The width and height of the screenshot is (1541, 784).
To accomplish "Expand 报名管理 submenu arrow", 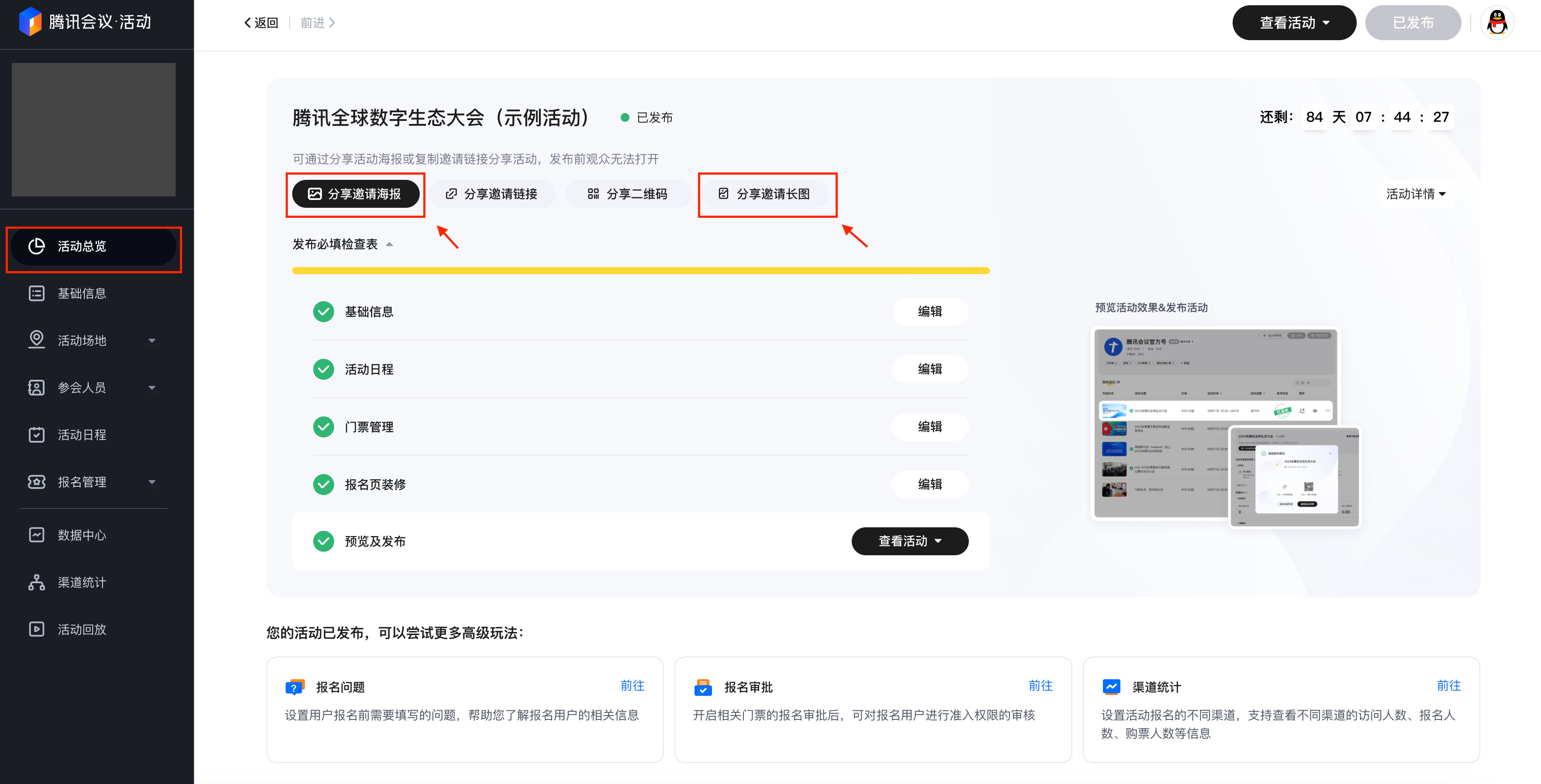I will point(152,482).
